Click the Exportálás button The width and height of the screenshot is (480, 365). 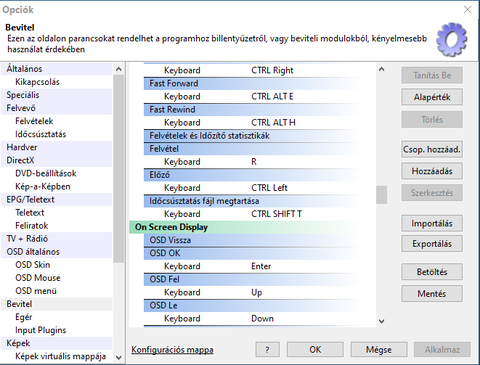point(432,244)
